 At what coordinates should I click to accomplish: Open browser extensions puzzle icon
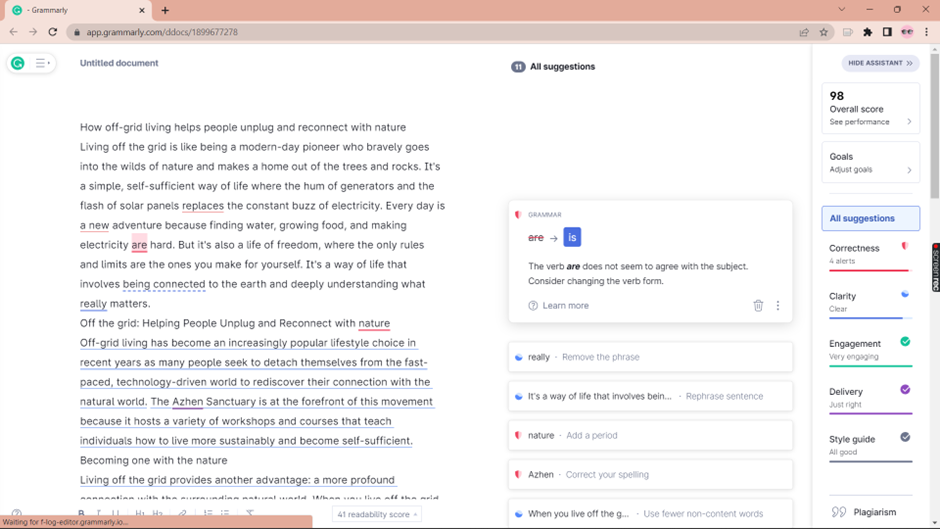click(867, 32)
